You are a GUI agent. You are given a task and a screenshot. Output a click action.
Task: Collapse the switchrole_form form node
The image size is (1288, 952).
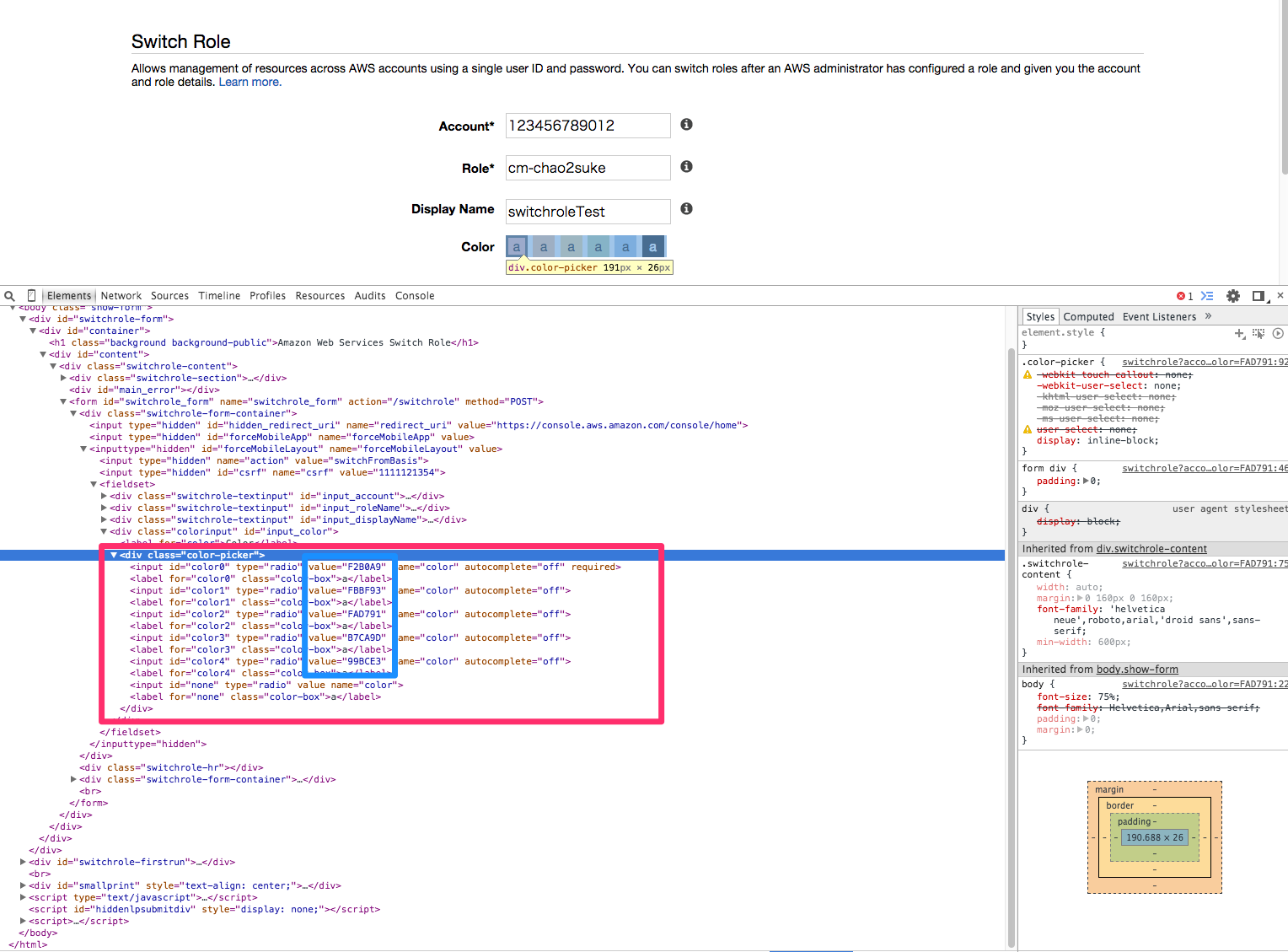point(63,402)
